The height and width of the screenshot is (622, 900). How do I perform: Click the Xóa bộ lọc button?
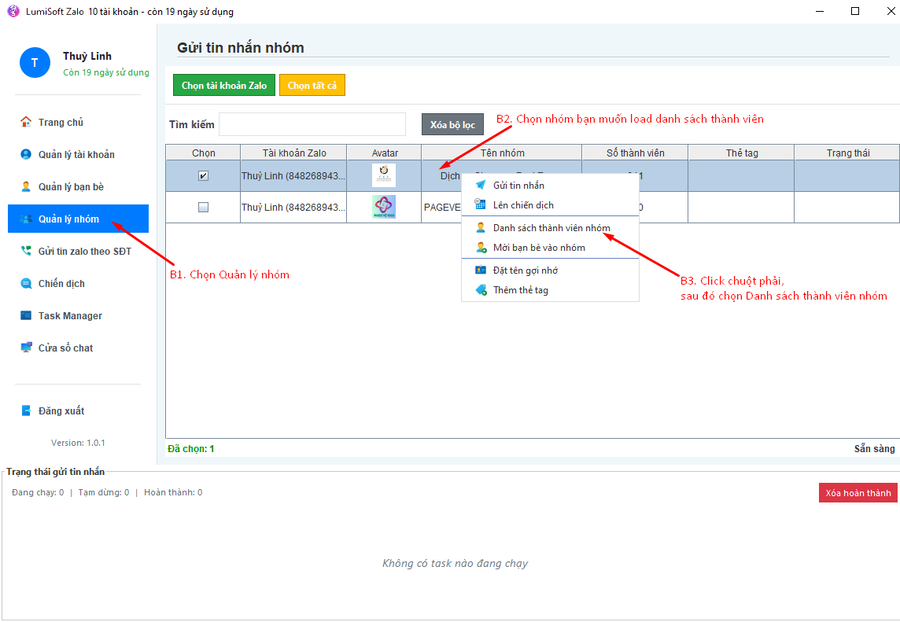(x=452, y=124)
